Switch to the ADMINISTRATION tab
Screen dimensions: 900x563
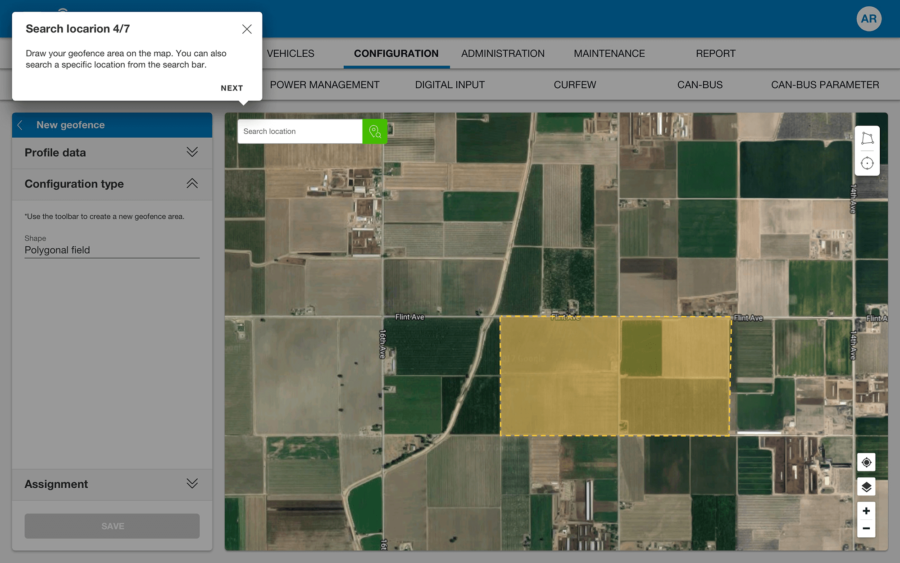(x=503, y=53)
